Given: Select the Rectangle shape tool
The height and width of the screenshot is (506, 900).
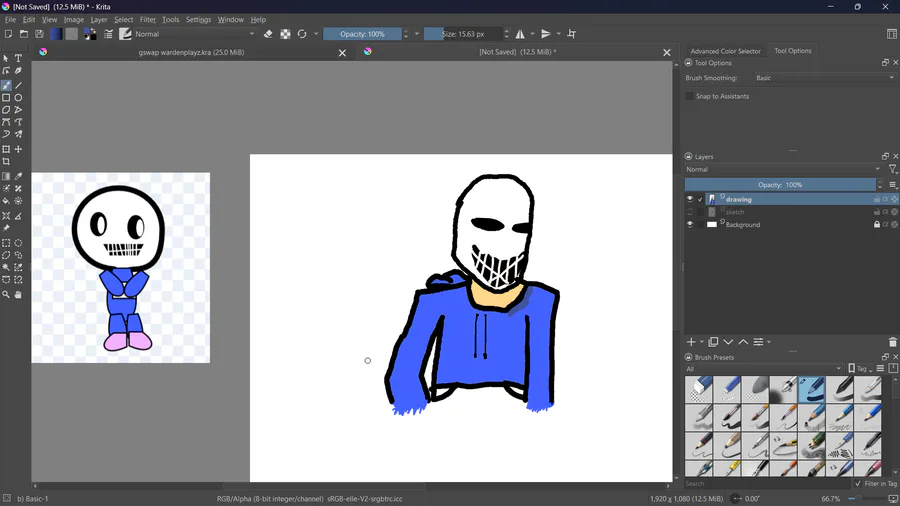Looking at the screenshot, I should [x=6, y=98].
